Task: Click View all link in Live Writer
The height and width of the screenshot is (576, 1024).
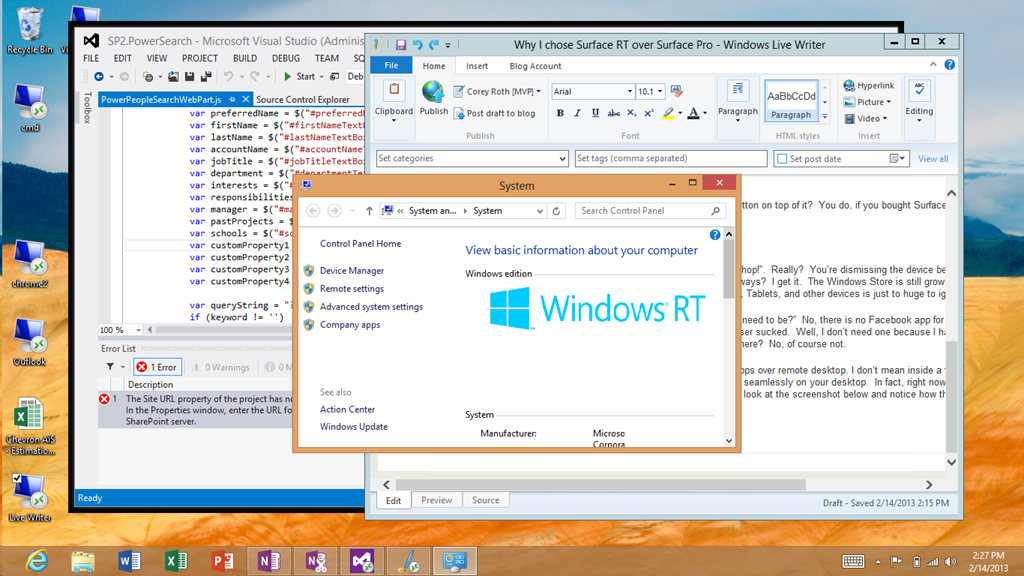Action: pos(933,159)
